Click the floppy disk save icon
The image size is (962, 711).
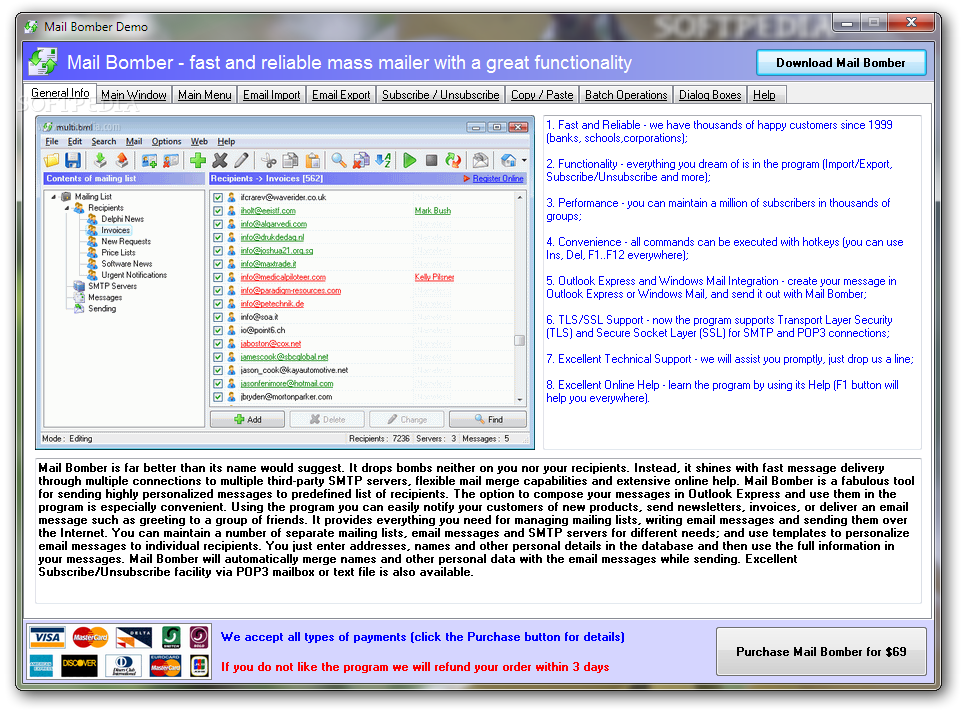(73, 161)
